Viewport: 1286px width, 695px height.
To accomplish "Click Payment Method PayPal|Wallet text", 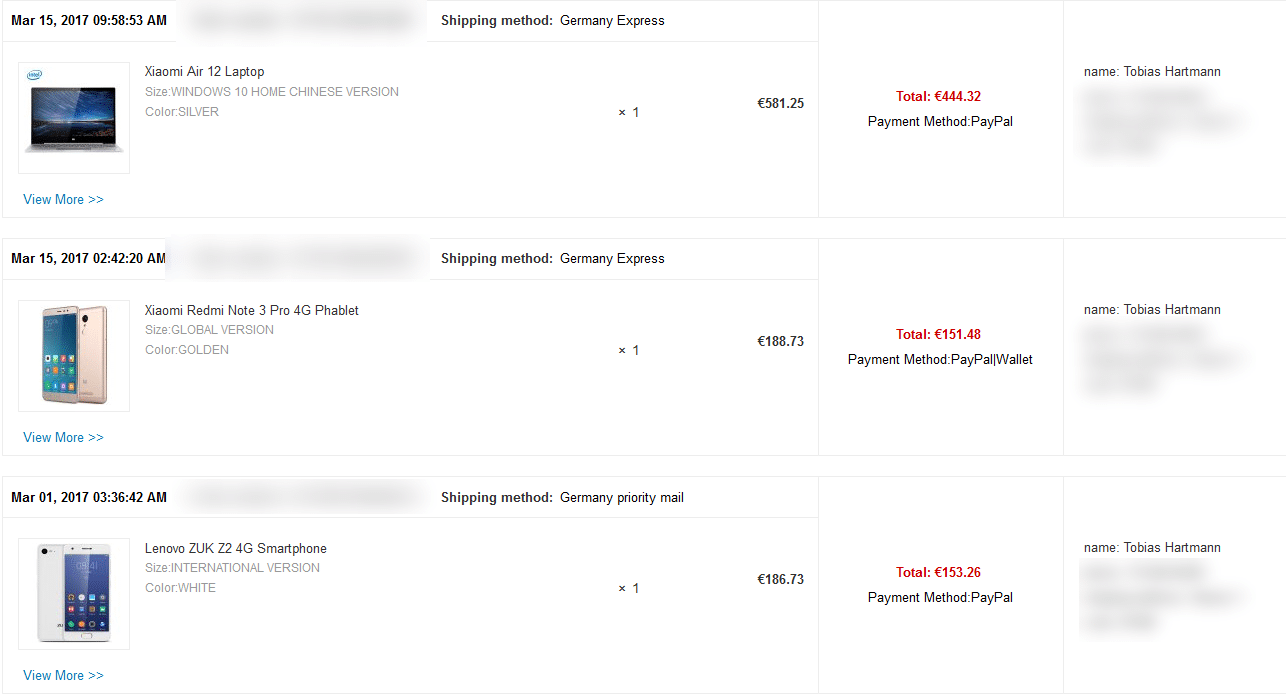I will point(940,360).
